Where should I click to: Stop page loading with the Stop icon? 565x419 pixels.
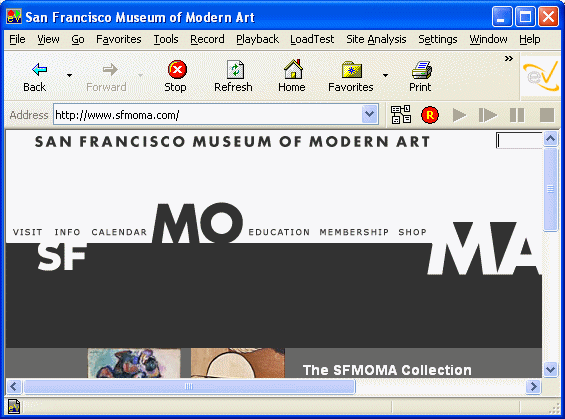click(x=177, y=69)
